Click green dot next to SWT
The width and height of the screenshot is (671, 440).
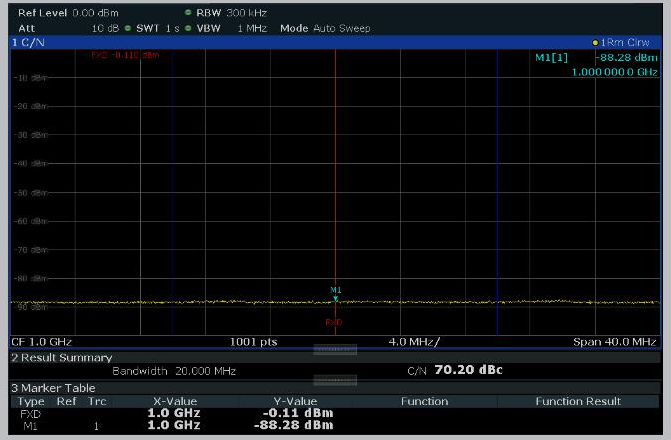tap(128, 28)
